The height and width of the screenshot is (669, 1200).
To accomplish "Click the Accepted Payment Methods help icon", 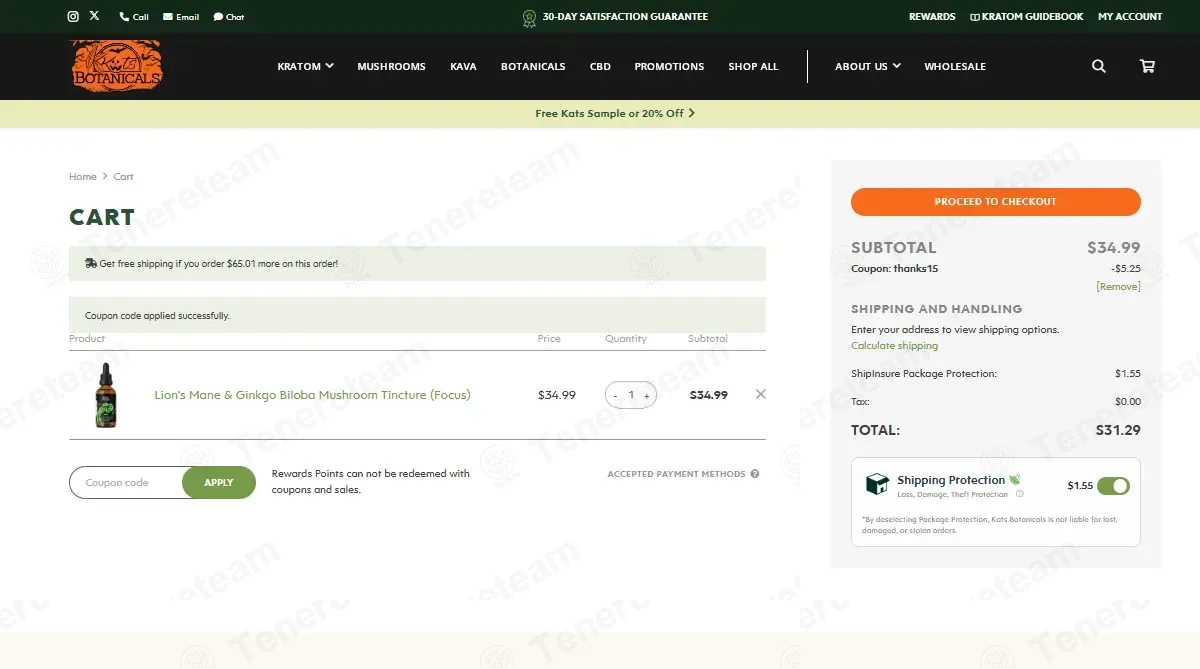I will (755, 474).
